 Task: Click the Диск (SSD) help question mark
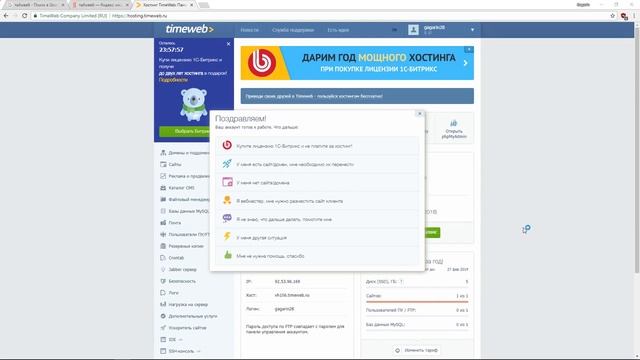(x=401, y=282)
